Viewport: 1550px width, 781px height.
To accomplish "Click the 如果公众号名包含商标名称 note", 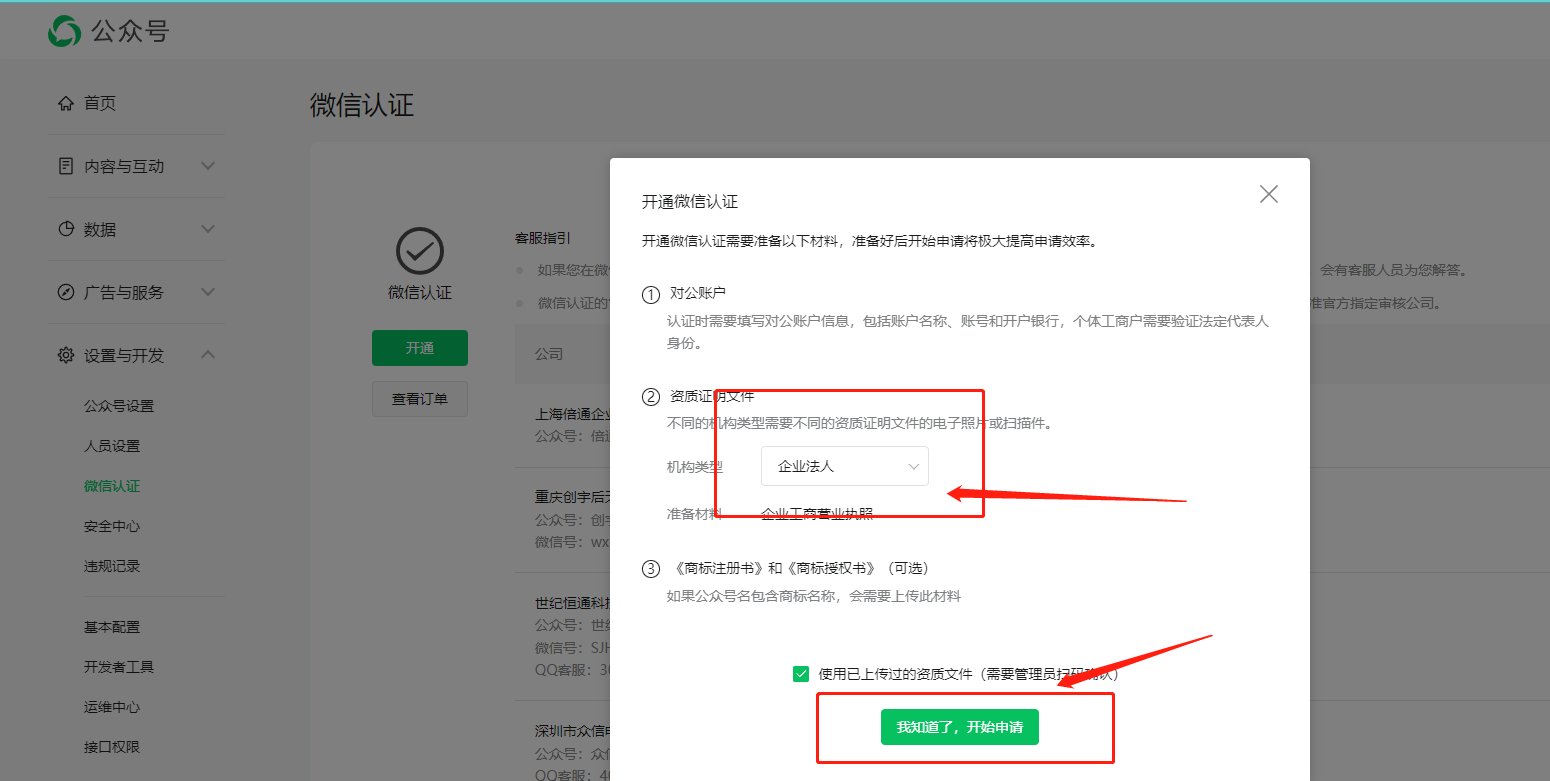I will coord(814,596).
